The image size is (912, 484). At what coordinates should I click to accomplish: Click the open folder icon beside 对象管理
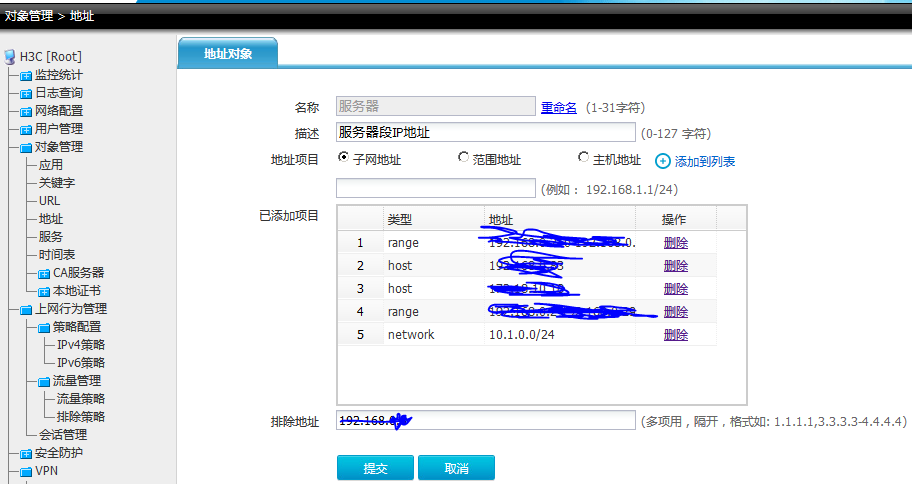[x=26, y=148]
